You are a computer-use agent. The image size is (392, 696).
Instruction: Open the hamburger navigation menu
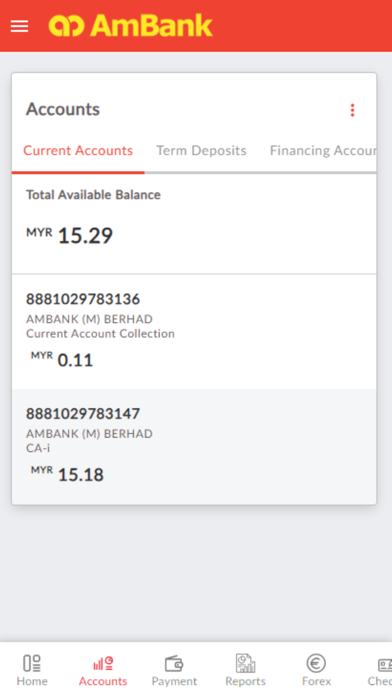pos(20,26)
